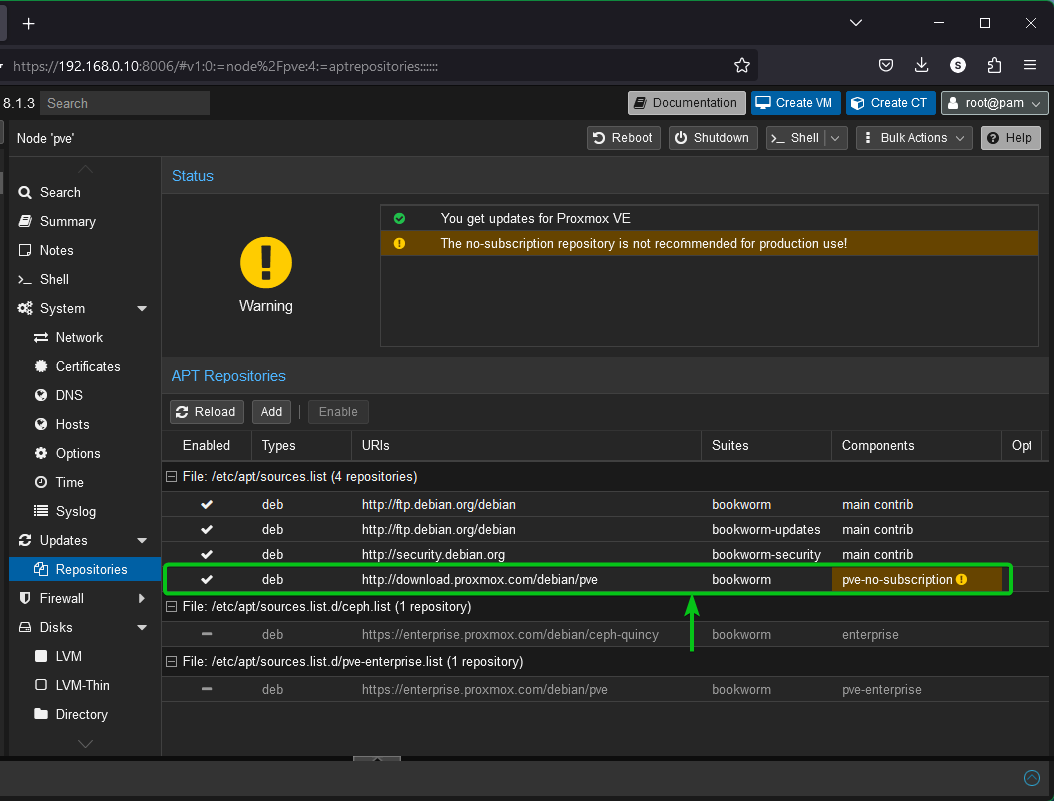Select the Repositories sidebar item
The image size is (1054, 801).
point(85,569)
